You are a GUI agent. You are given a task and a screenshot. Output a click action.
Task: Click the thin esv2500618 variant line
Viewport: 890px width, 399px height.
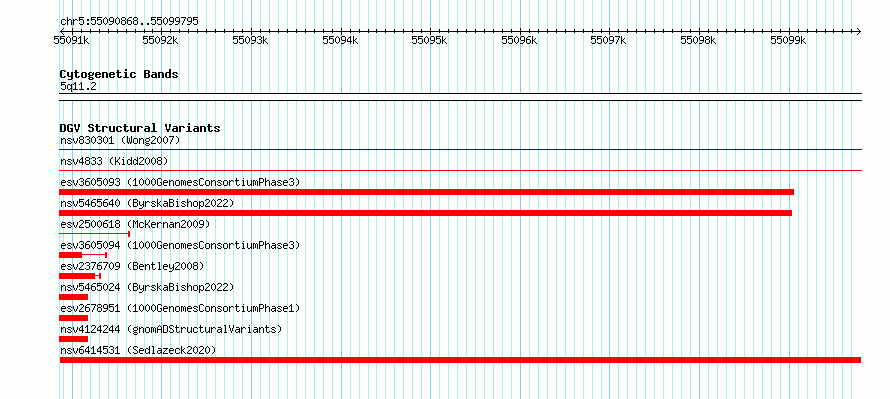click(95, 234)
